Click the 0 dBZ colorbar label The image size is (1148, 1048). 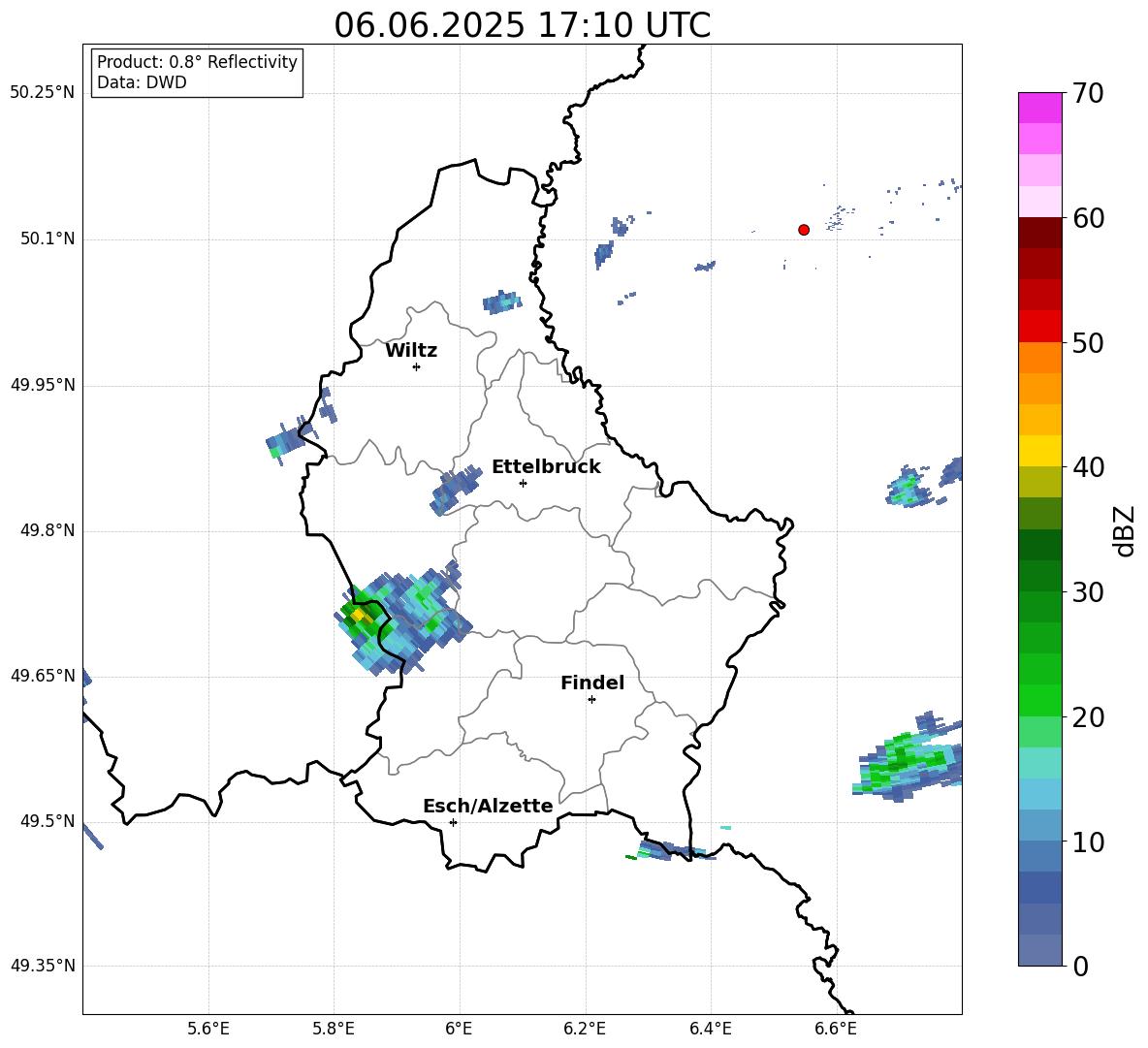[x=1080, y=966]
